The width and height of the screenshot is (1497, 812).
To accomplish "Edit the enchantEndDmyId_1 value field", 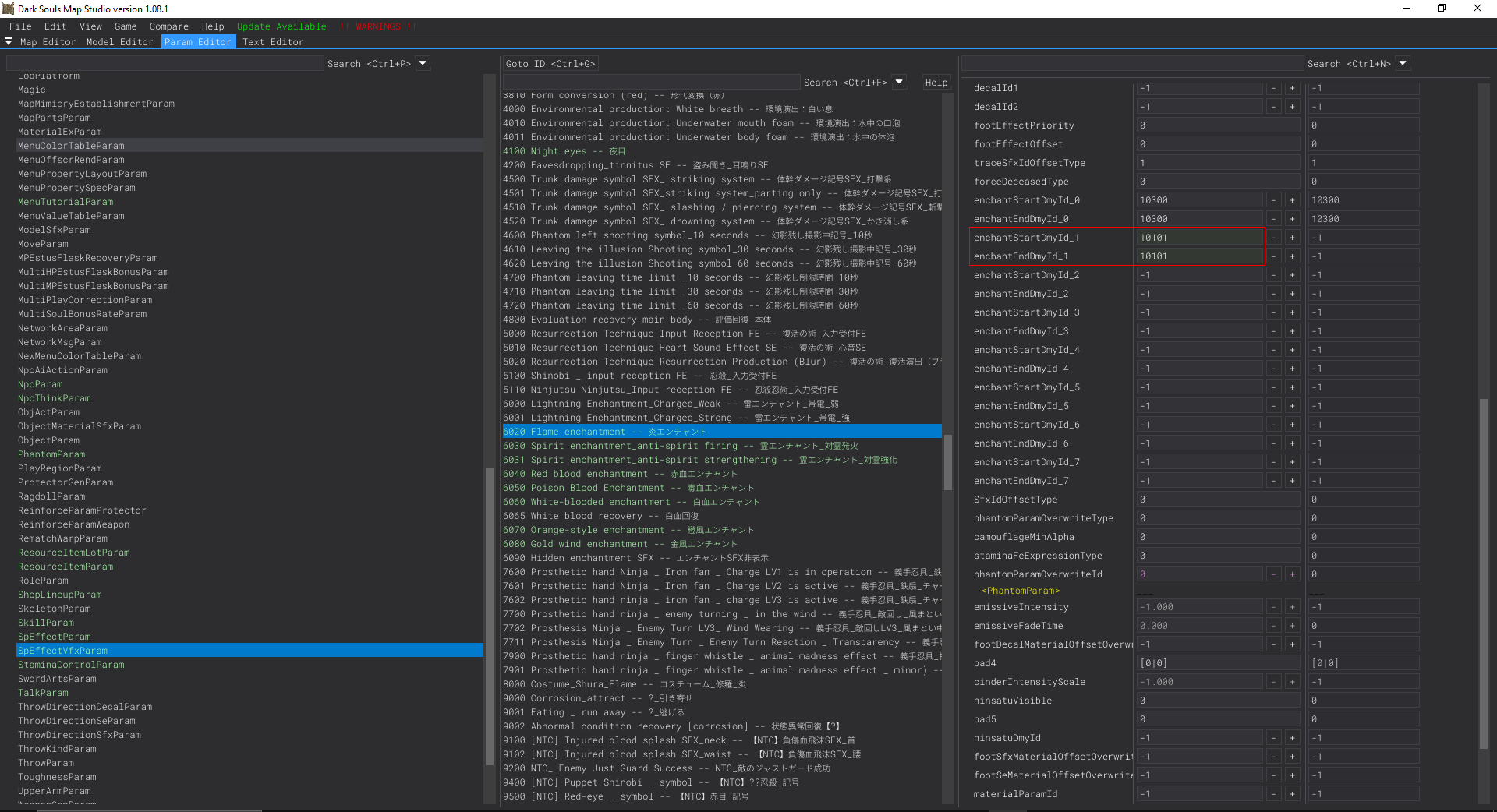I will pyautogui.click(x=1199, y=256).
